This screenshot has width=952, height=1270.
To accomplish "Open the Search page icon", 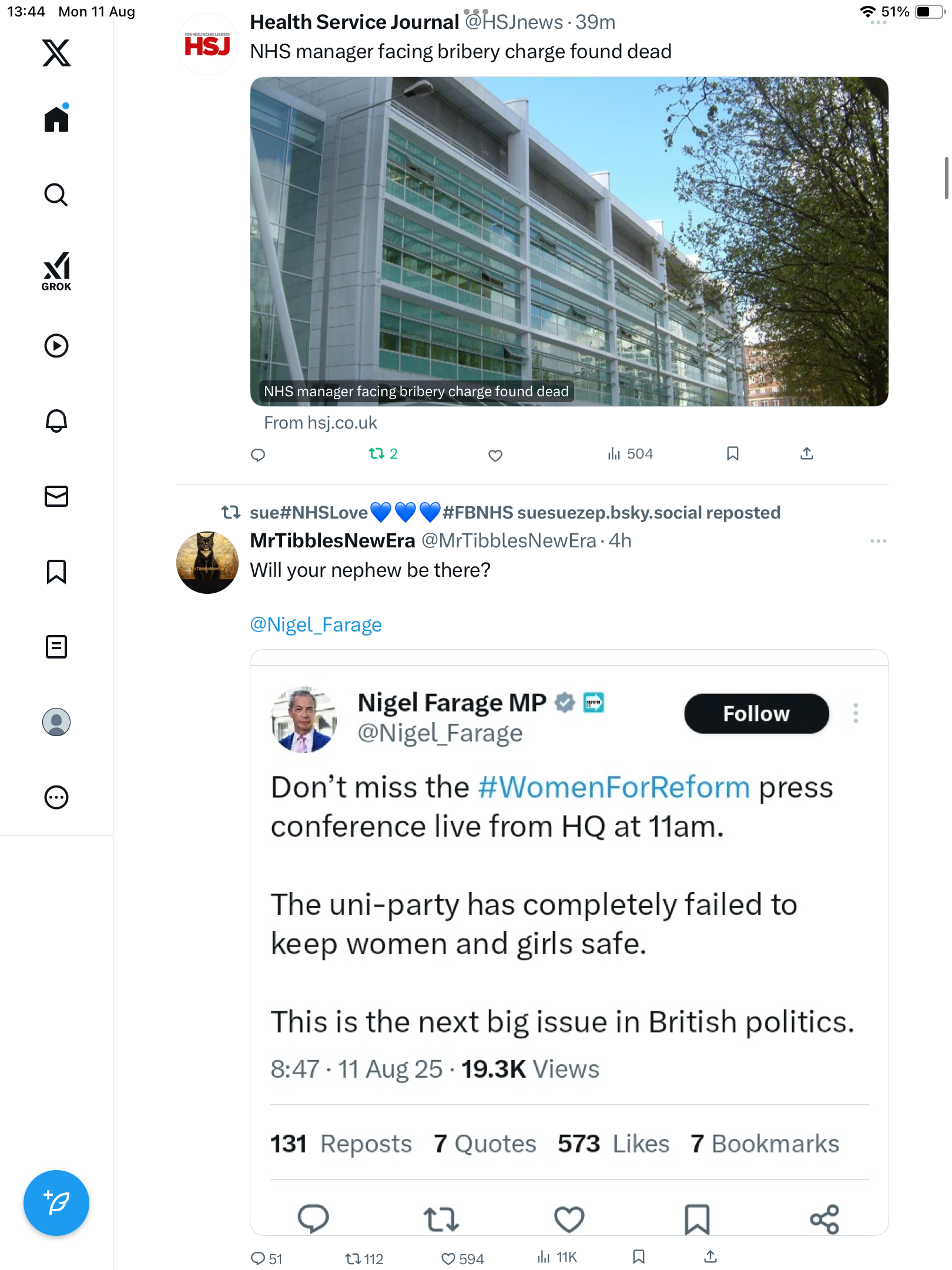I will click(x=56, y=195).
